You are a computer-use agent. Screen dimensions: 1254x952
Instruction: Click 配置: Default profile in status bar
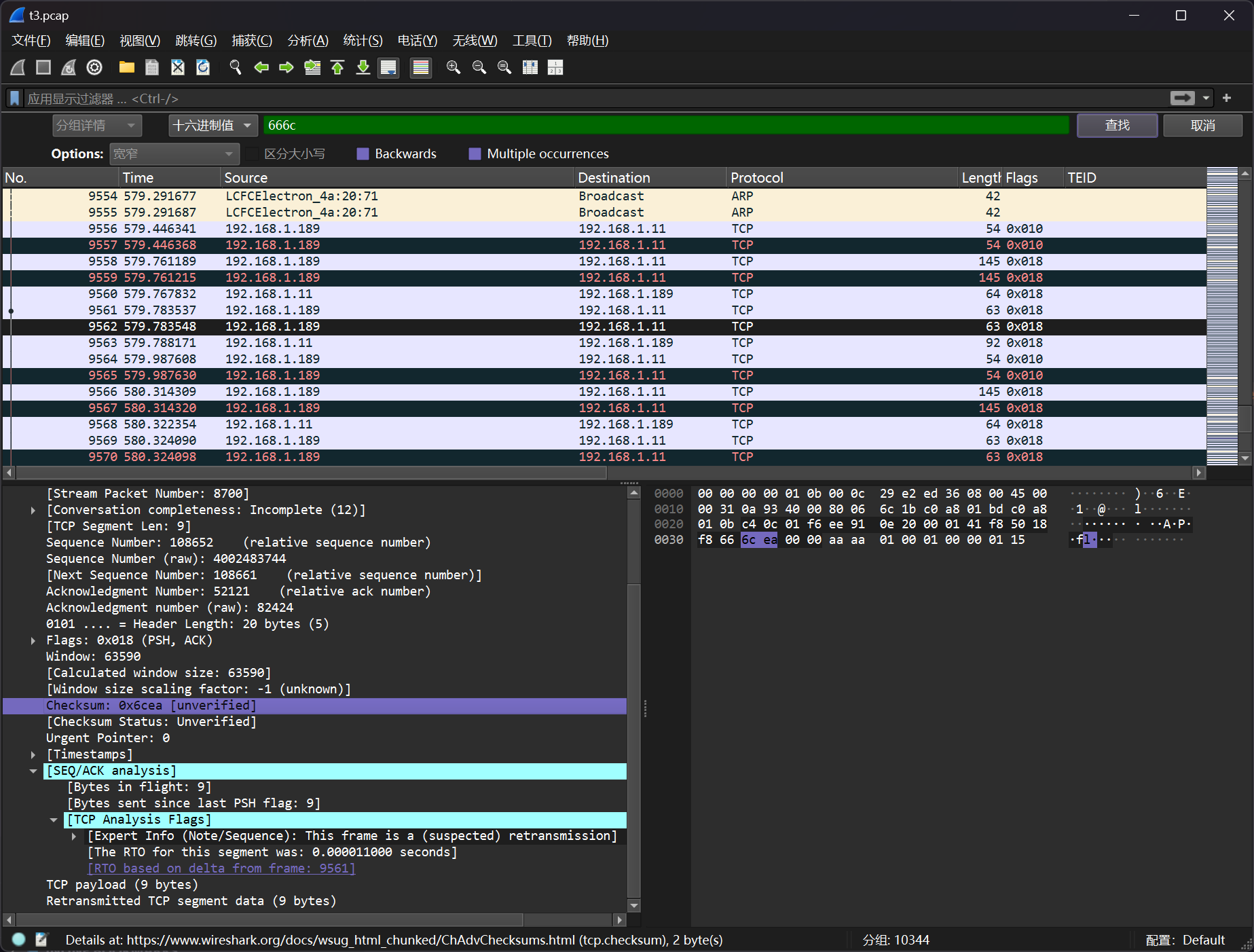[x=1185, y=940]
